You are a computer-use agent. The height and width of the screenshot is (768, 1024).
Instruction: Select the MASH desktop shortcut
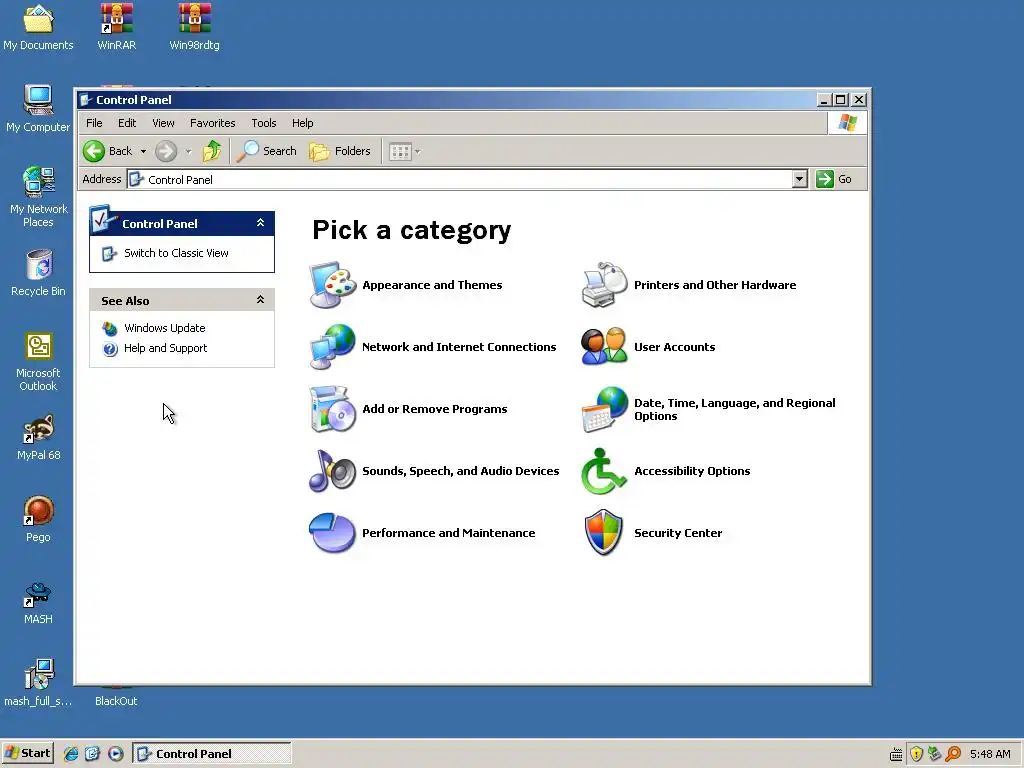[38, 602]
